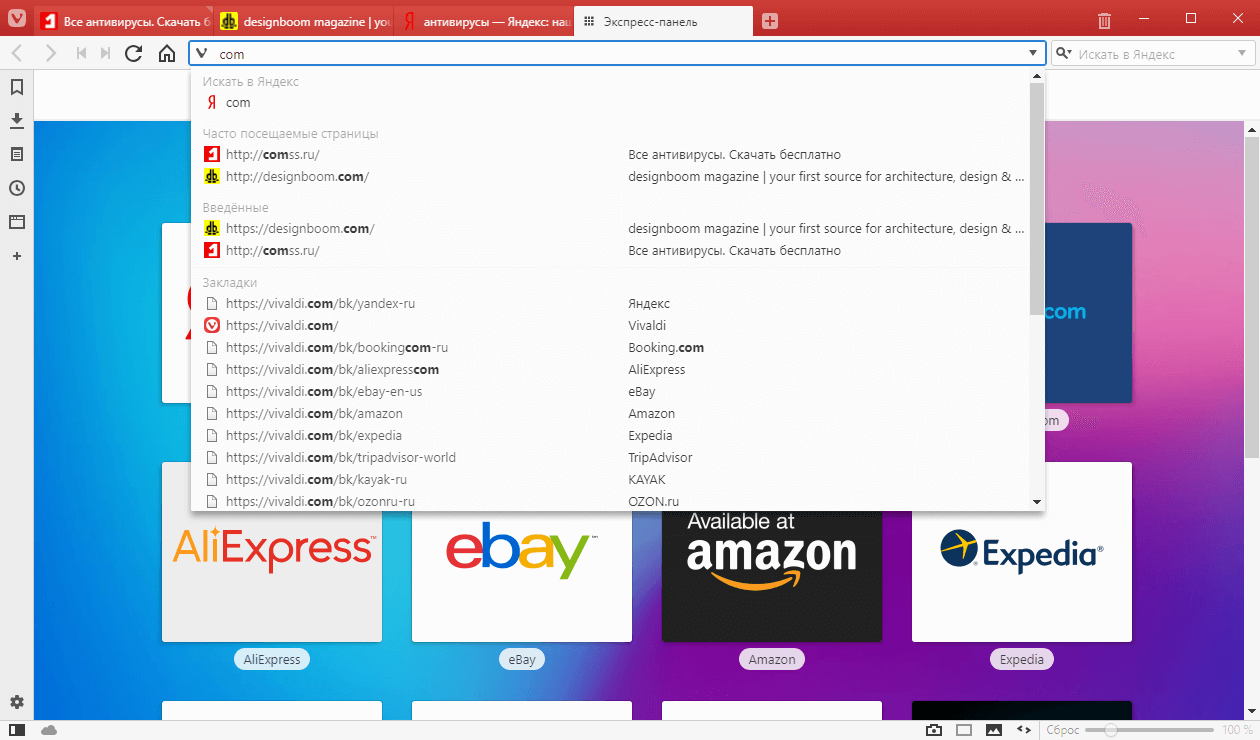The image size is (1260, 740).
Task: Select the Экспресс-панель tab
Action: pyautogui.click(x=664, y=21)
